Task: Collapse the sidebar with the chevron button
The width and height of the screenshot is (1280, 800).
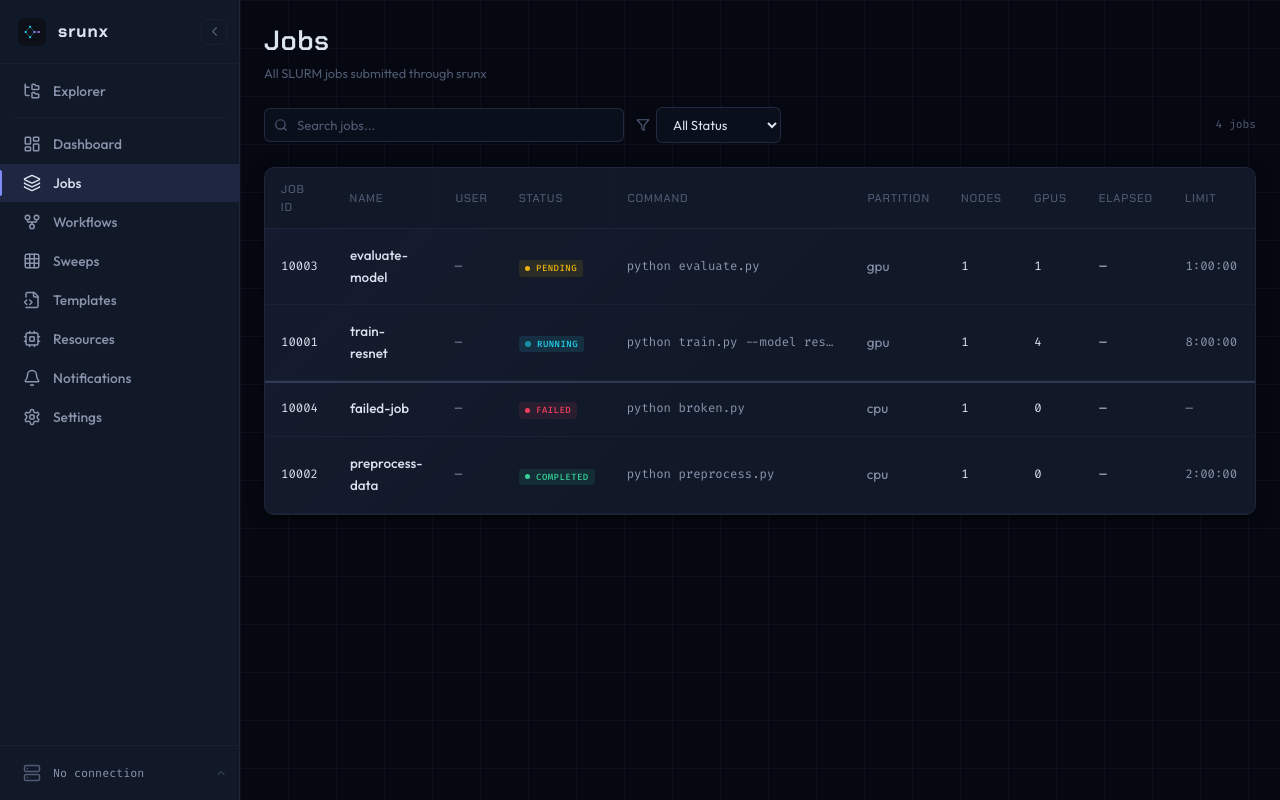Action: (x=214, y=32)
